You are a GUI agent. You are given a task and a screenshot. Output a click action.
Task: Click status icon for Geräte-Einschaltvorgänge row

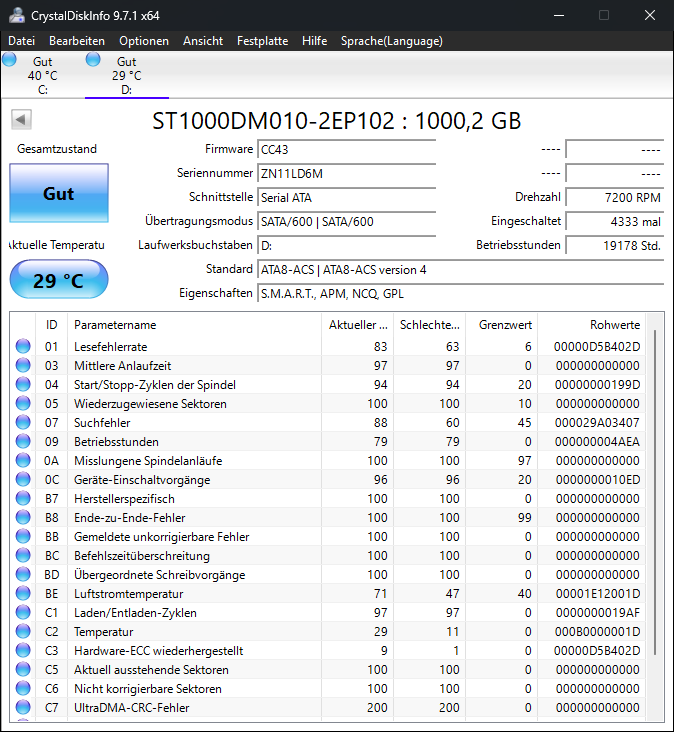pyautogui.click(x=23, y=479)
